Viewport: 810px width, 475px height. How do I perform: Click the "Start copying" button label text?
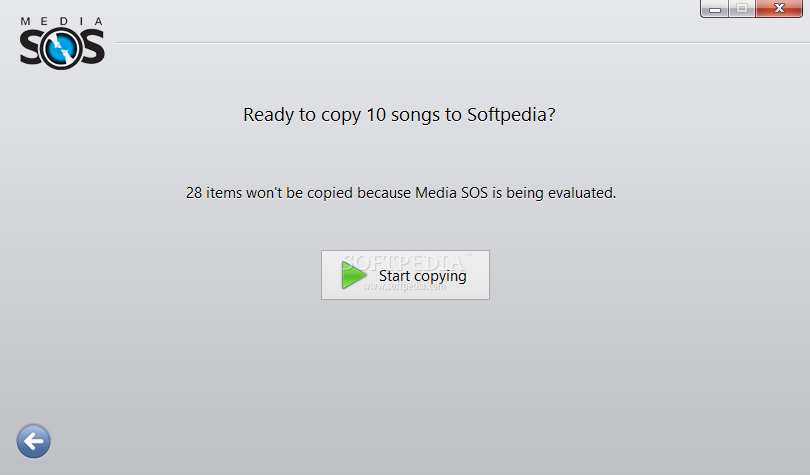click(423, 276)
